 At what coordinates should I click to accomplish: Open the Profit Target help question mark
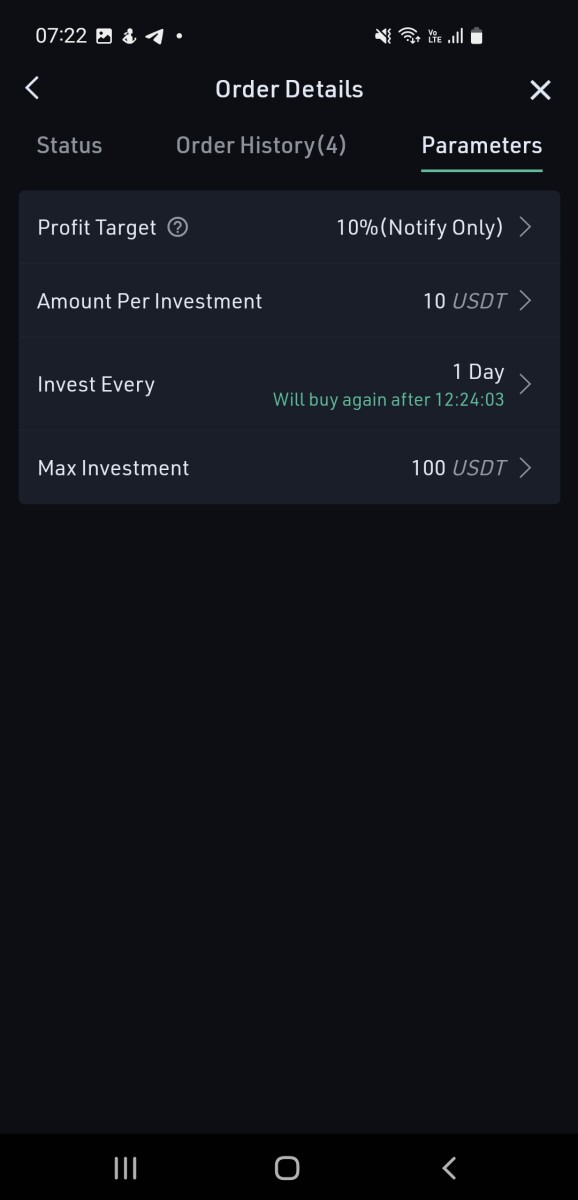[178, 227]
